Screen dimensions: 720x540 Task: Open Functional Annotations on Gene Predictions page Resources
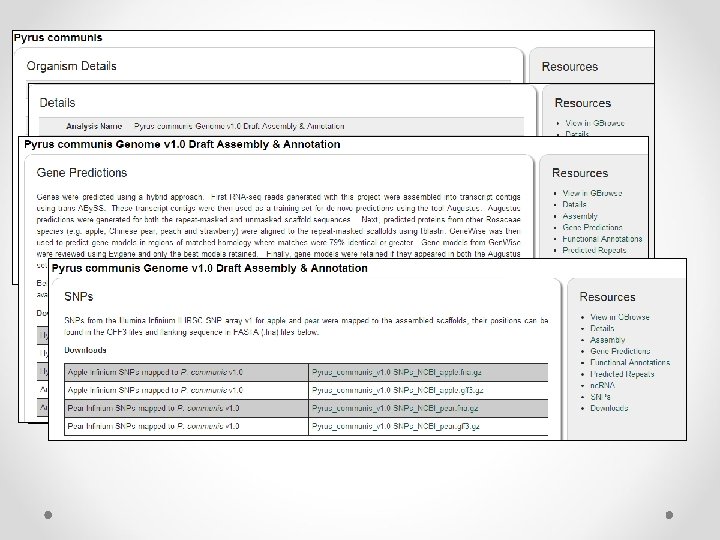coord(602,239)
